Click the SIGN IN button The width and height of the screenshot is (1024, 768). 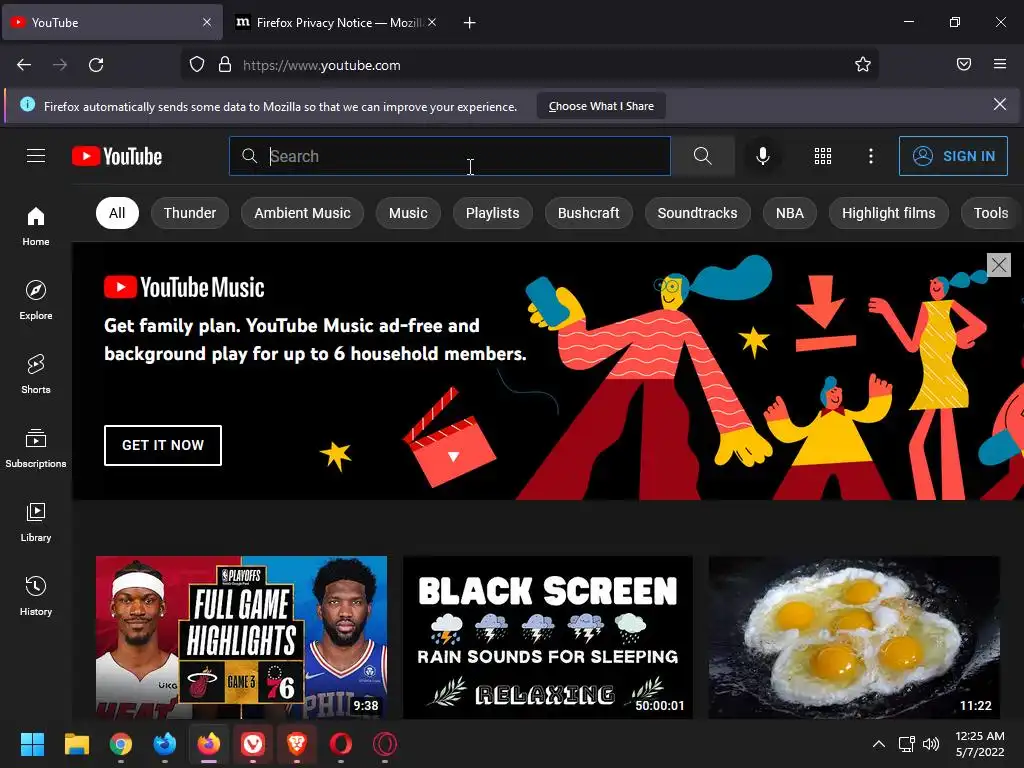pos(953,156)
